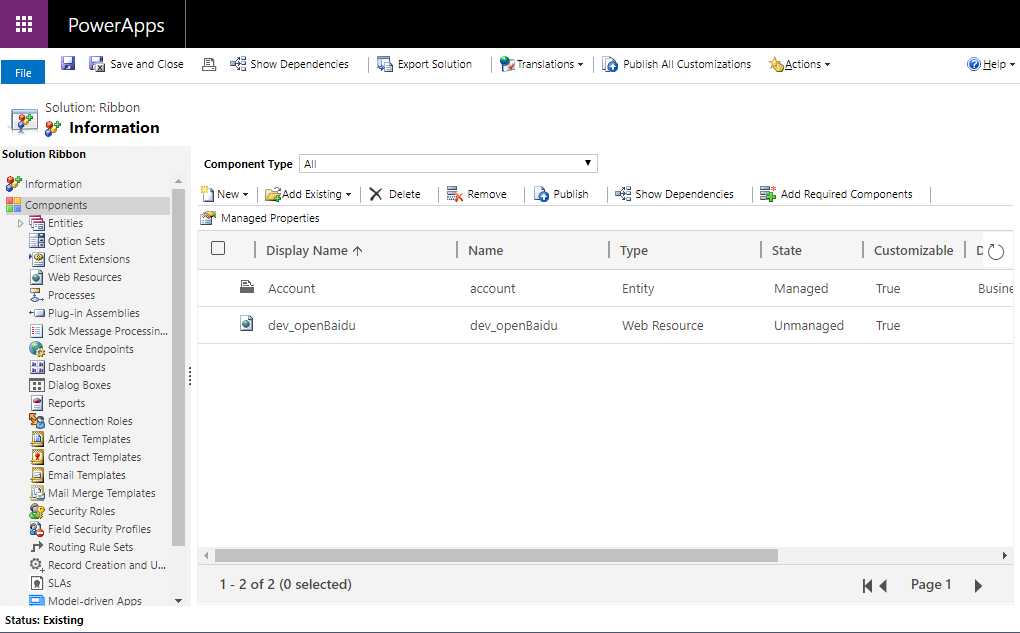1020x633 pixels.
Task: Open the Help menu
Action: pyautogui.click(x=988, y=64)
